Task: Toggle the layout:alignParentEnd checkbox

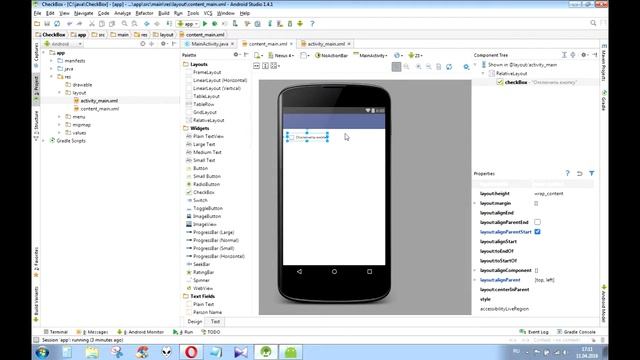Action: (538, 222)
